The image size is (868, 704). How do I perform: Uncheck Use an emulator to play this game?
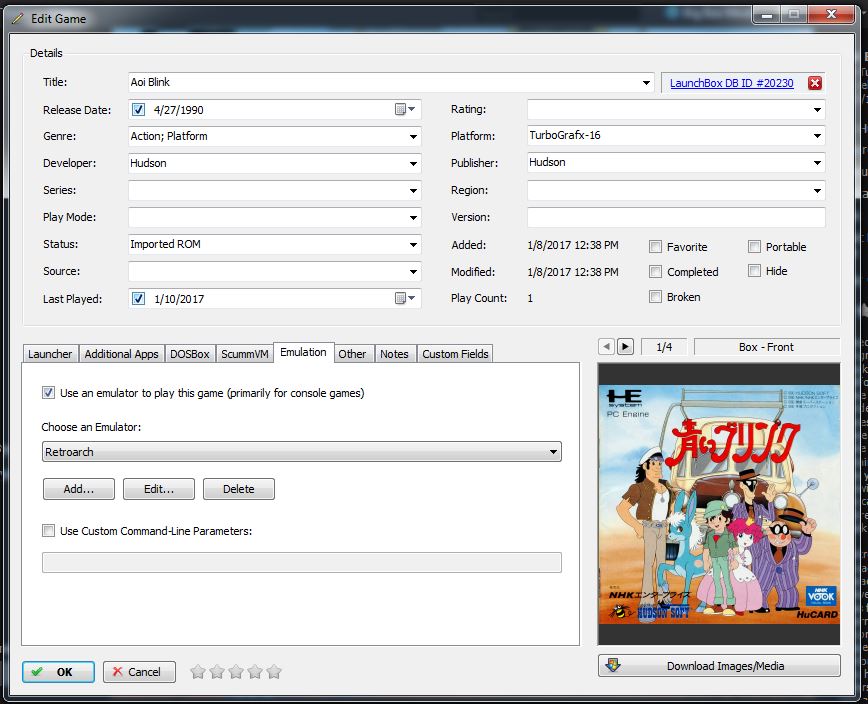pyautogui.click(x=49, y=393)
